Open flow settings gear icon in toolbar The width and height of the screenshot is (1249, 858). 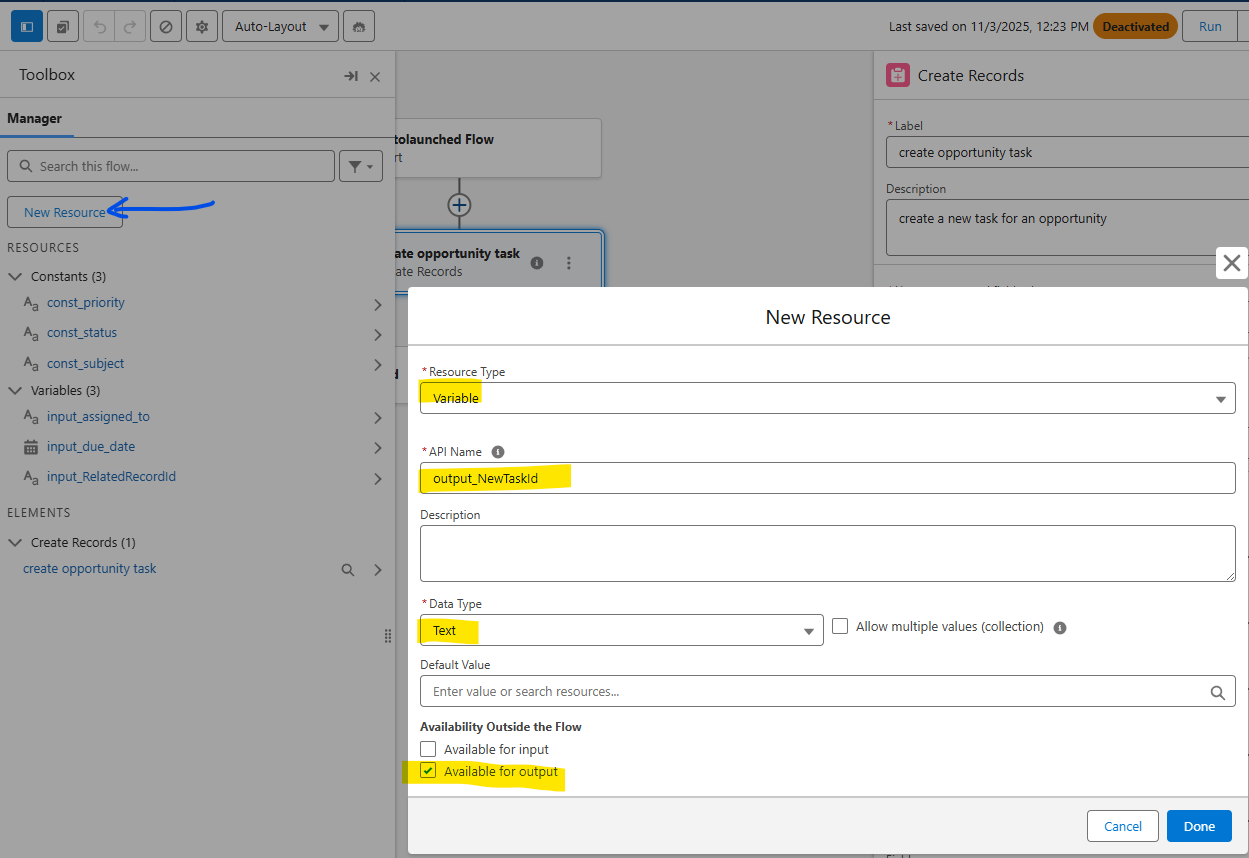[x=202, y=27]
